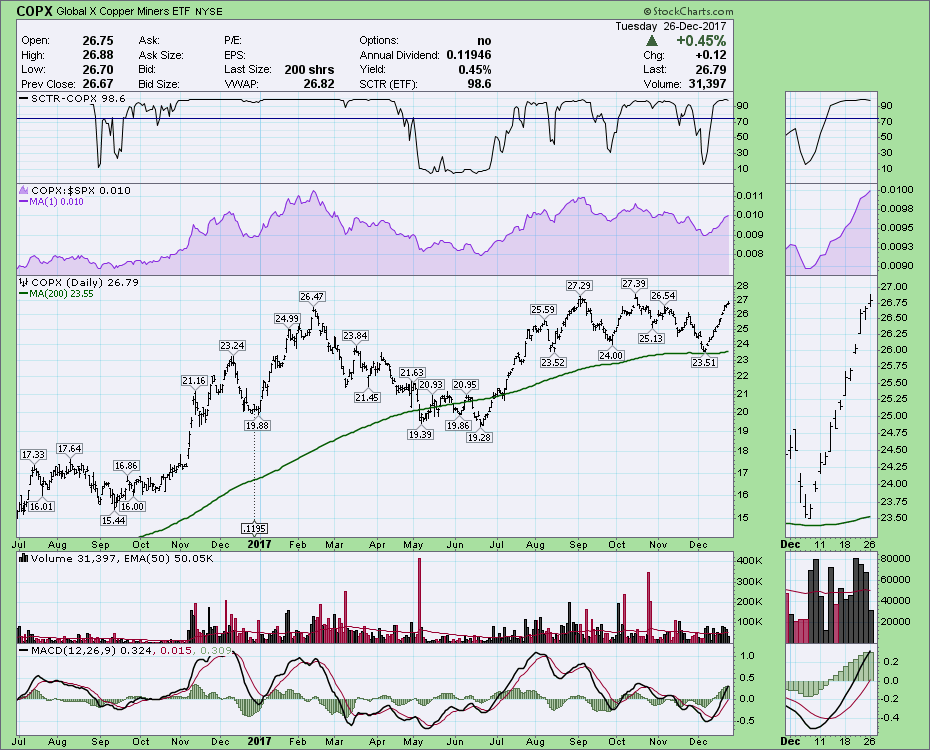The width and height of the screenshot is (930, 750).
Task: Click the green up-arrow change indicator
Action: coord(652,40)
